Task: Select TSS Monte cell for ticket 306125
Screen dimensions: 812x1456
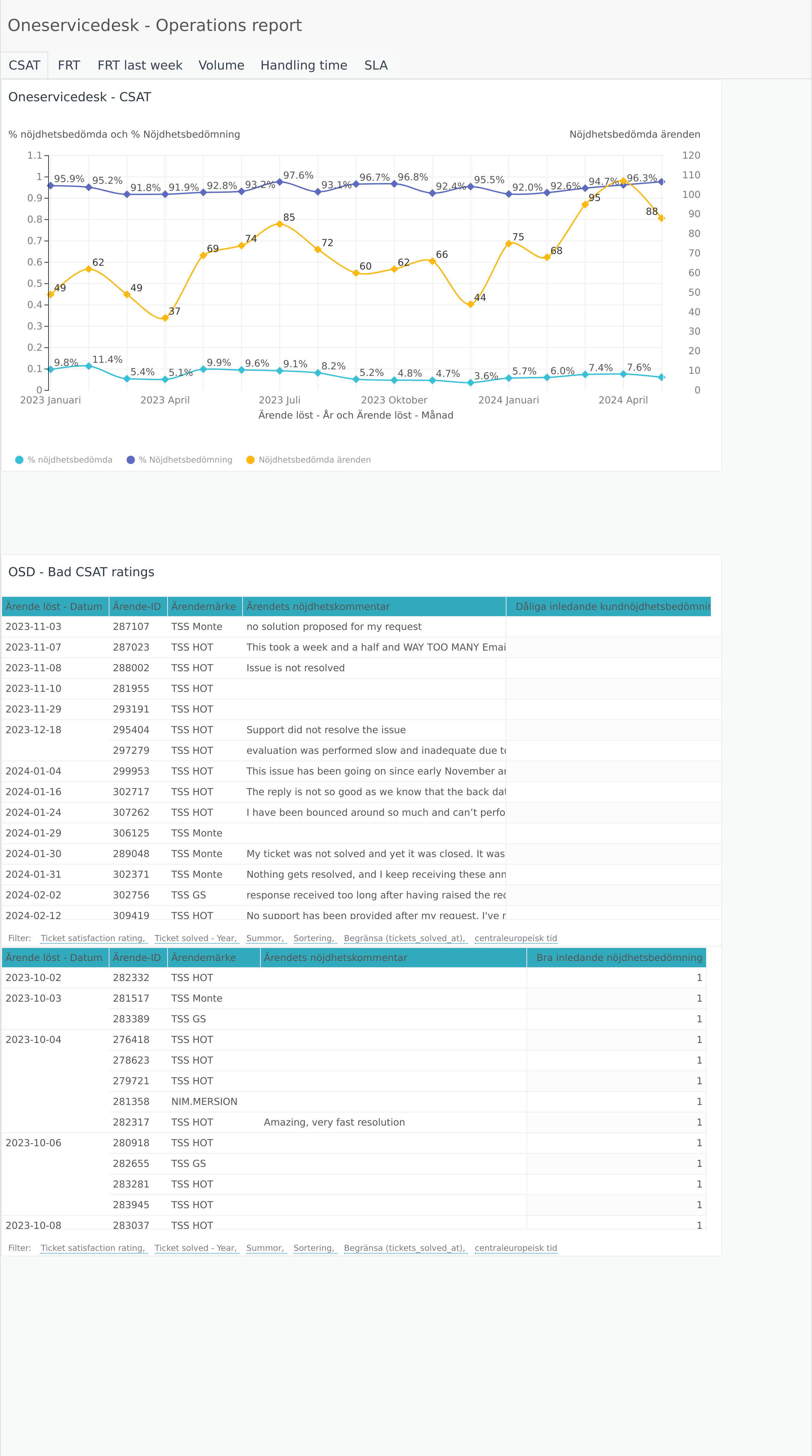Action: [205, 833]
